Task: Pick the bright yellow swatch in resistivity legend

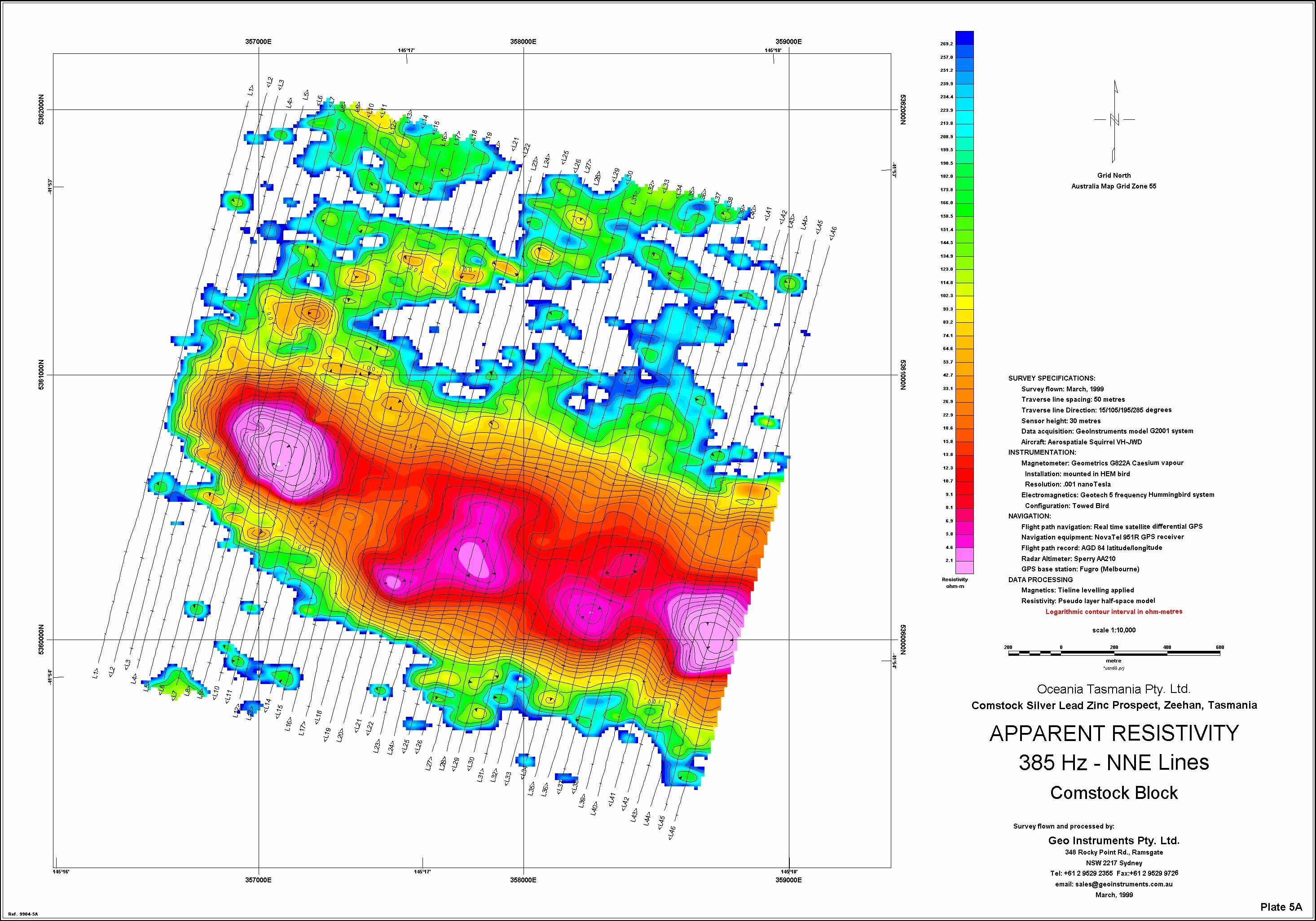Action: coord(964,302)
